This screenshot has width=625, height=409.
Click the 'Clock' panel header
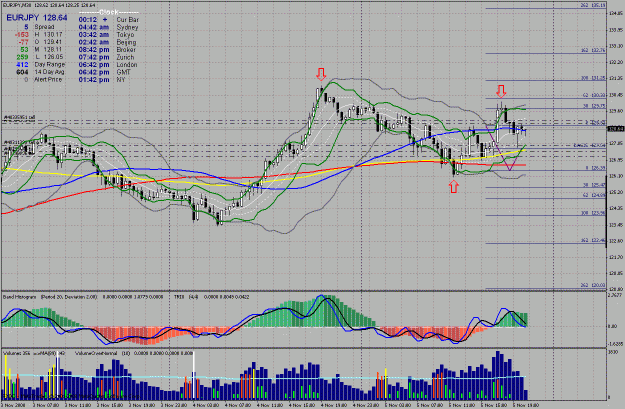(108, 12)
